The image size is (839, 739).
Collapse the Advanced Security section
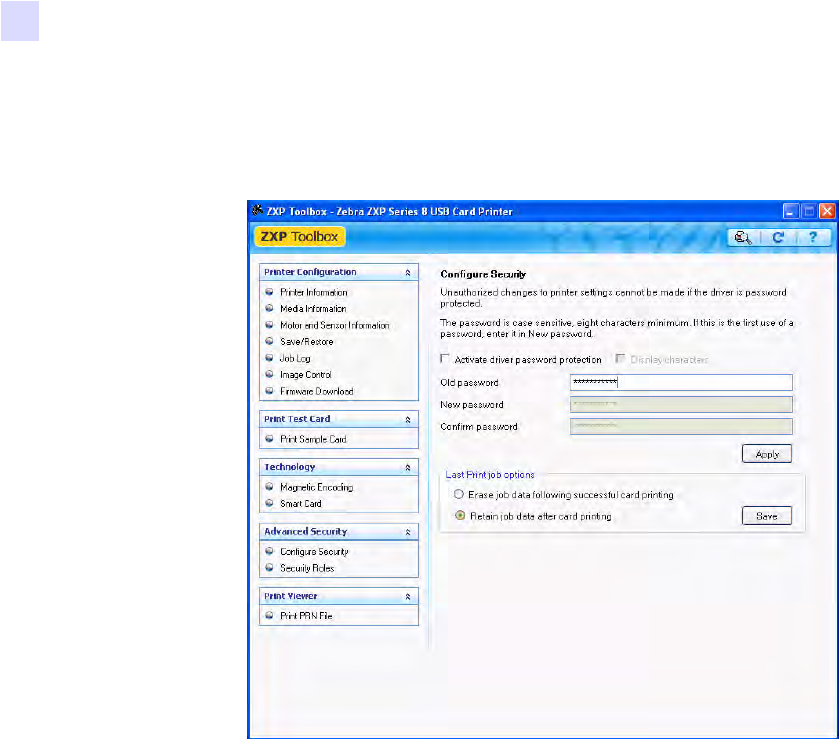point(408,532)
